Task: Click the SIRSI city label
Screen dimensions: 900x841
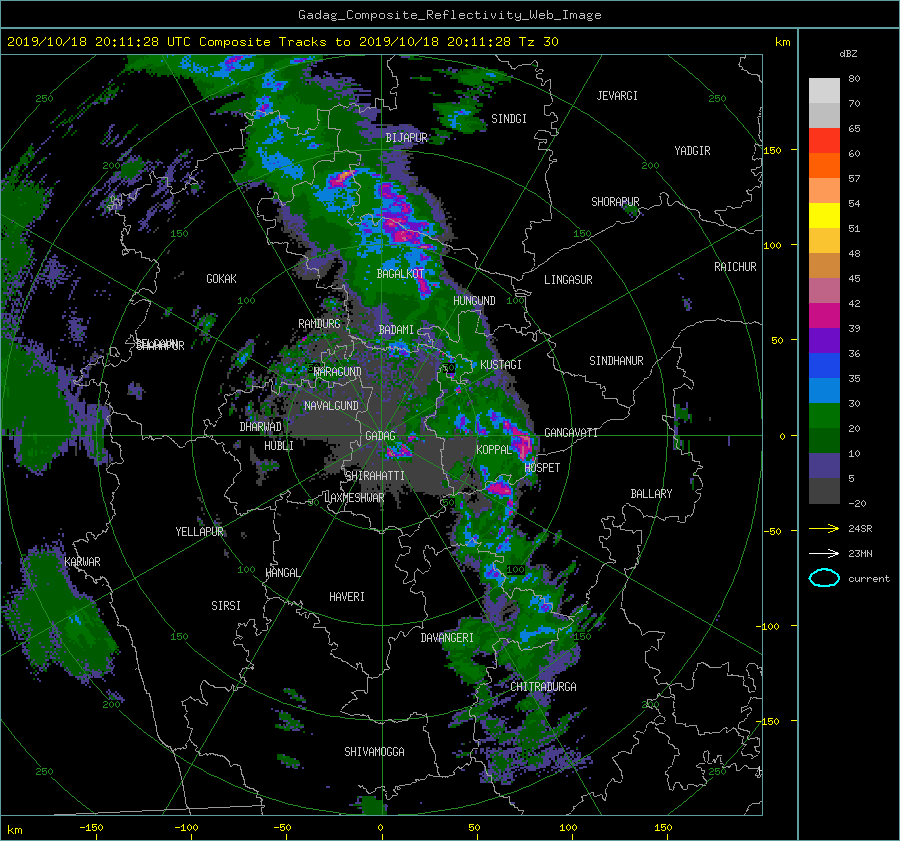Action: (x=226, y=606)
